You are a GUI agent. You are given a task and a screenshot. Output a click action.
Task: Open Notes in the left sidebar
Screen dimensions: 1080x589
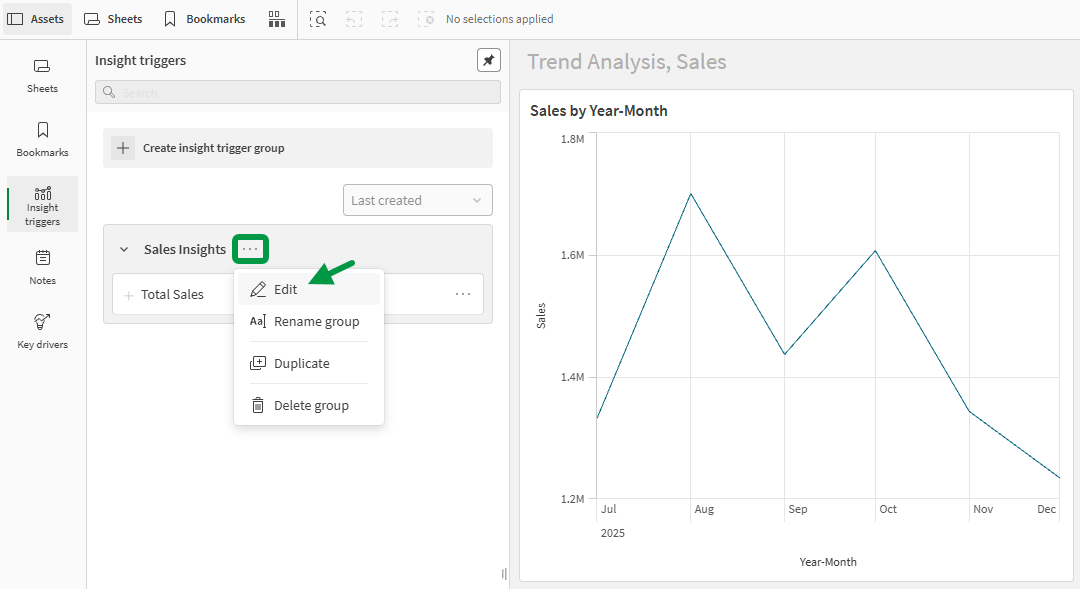click(42, 267)
